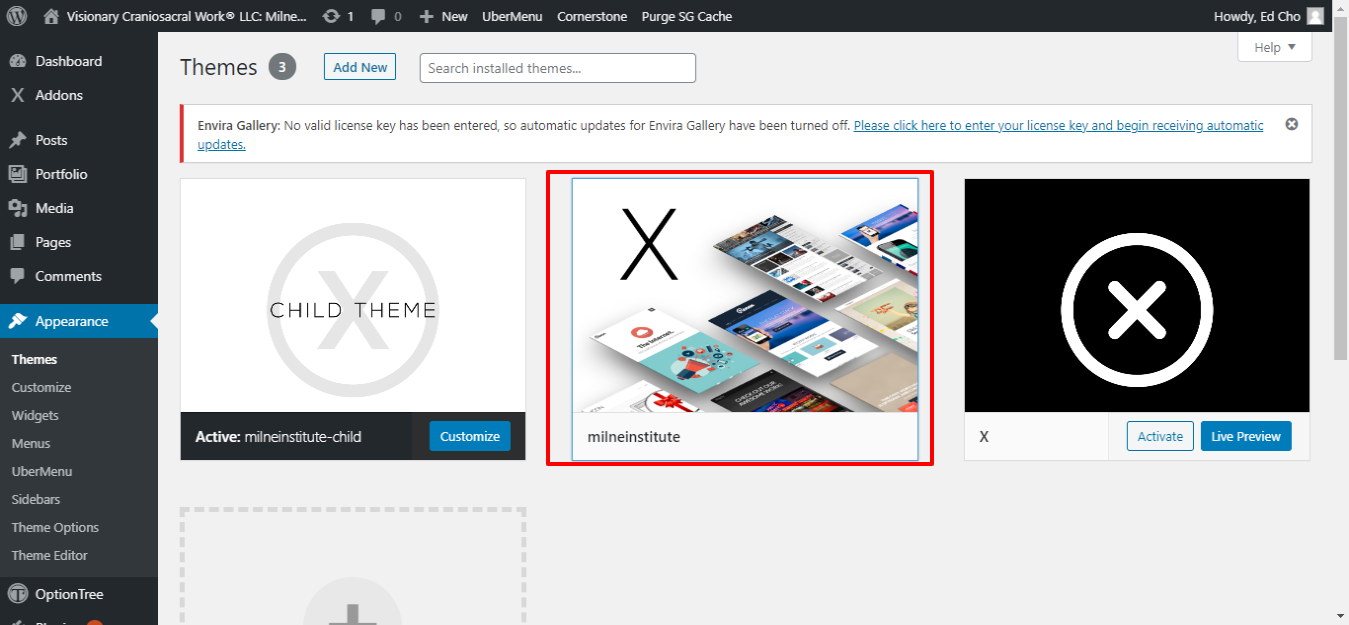1349x625 pixels.
Task: Click the user avatar in admin bar
Action: click(1315, 16)
